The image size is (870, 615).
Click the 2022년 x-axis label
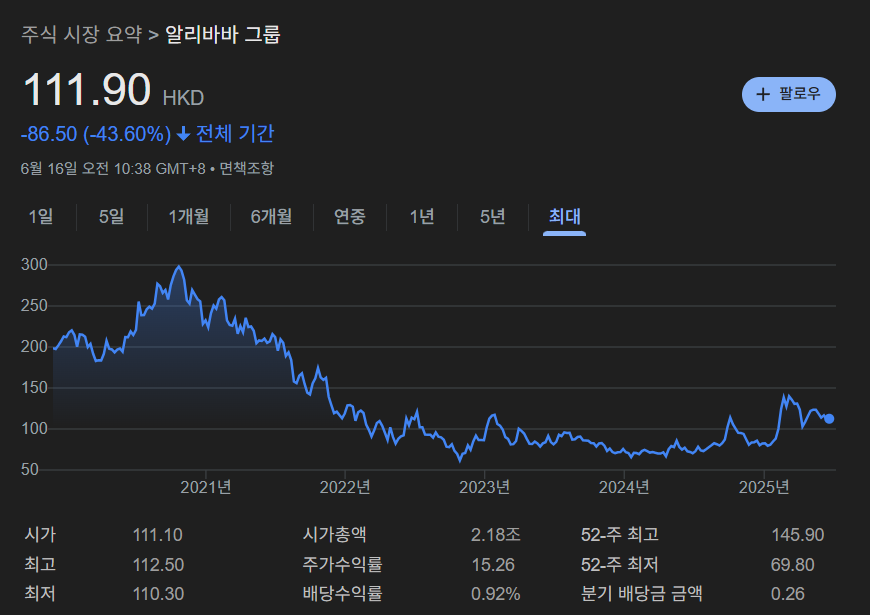(345, 487)
